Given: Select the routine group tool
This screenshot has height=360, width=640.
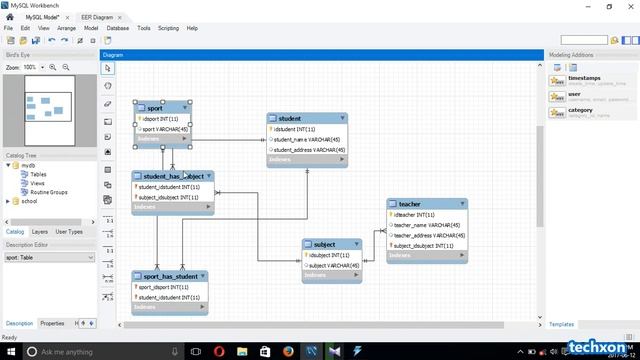Looking at the screenshot, I should pos(108,200).
